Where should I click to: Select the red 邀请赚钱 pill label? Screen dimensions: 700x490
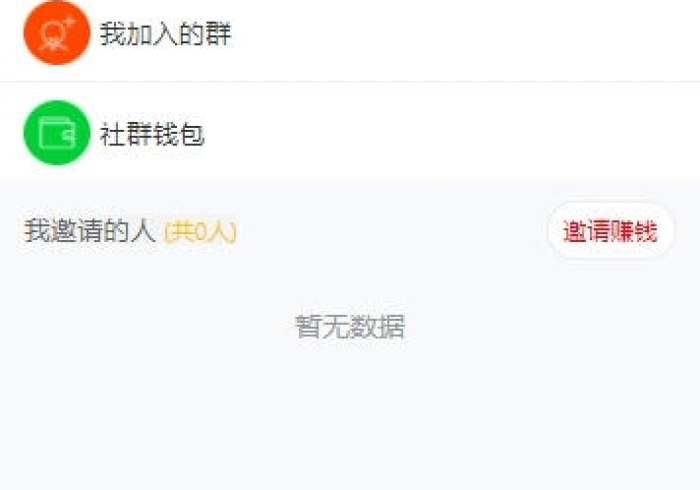click(610, 232)
